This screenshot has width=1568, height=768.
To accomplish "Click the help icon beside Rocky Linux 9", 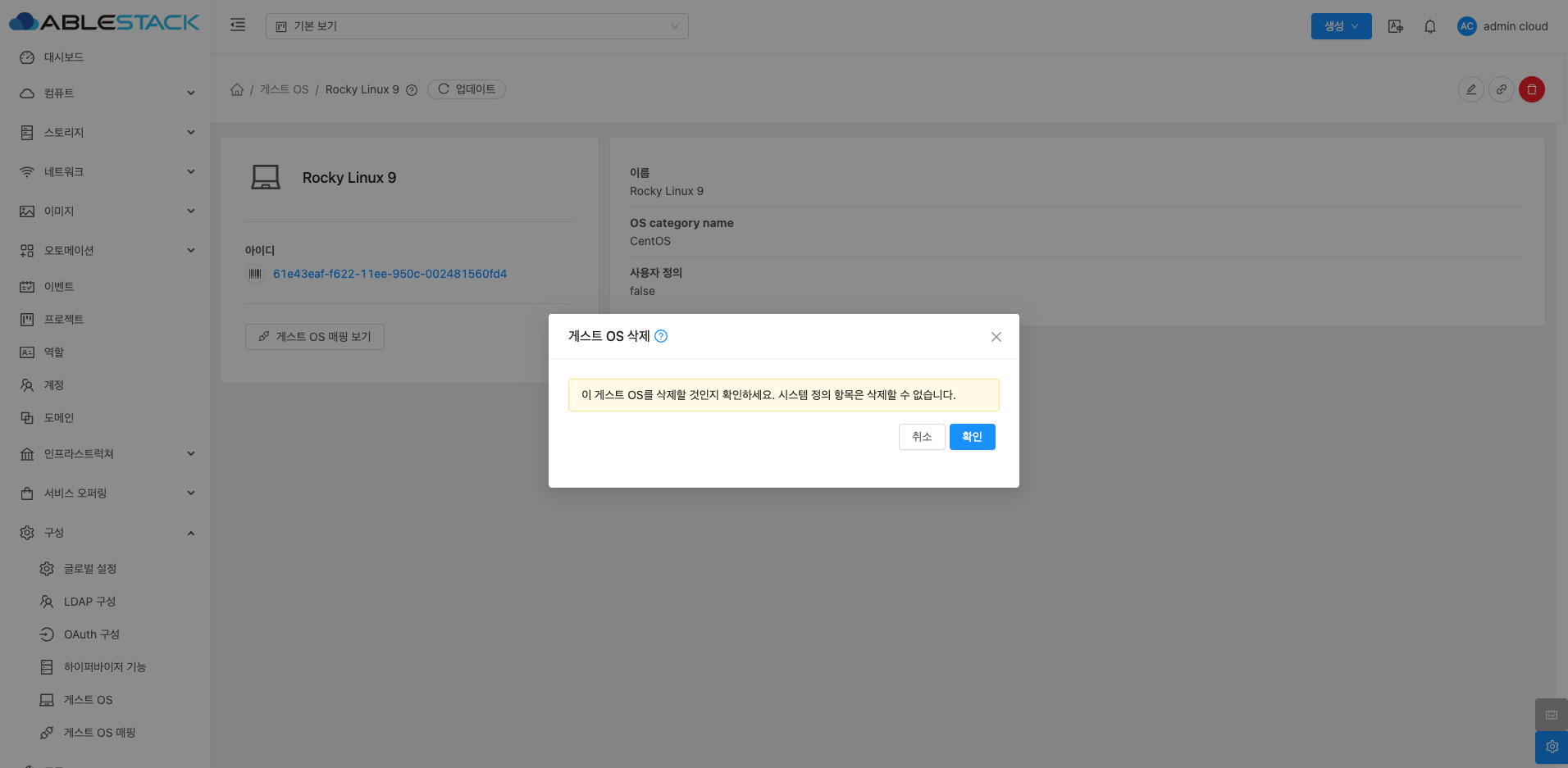I will pyautogui.click(x=412, y=90).
